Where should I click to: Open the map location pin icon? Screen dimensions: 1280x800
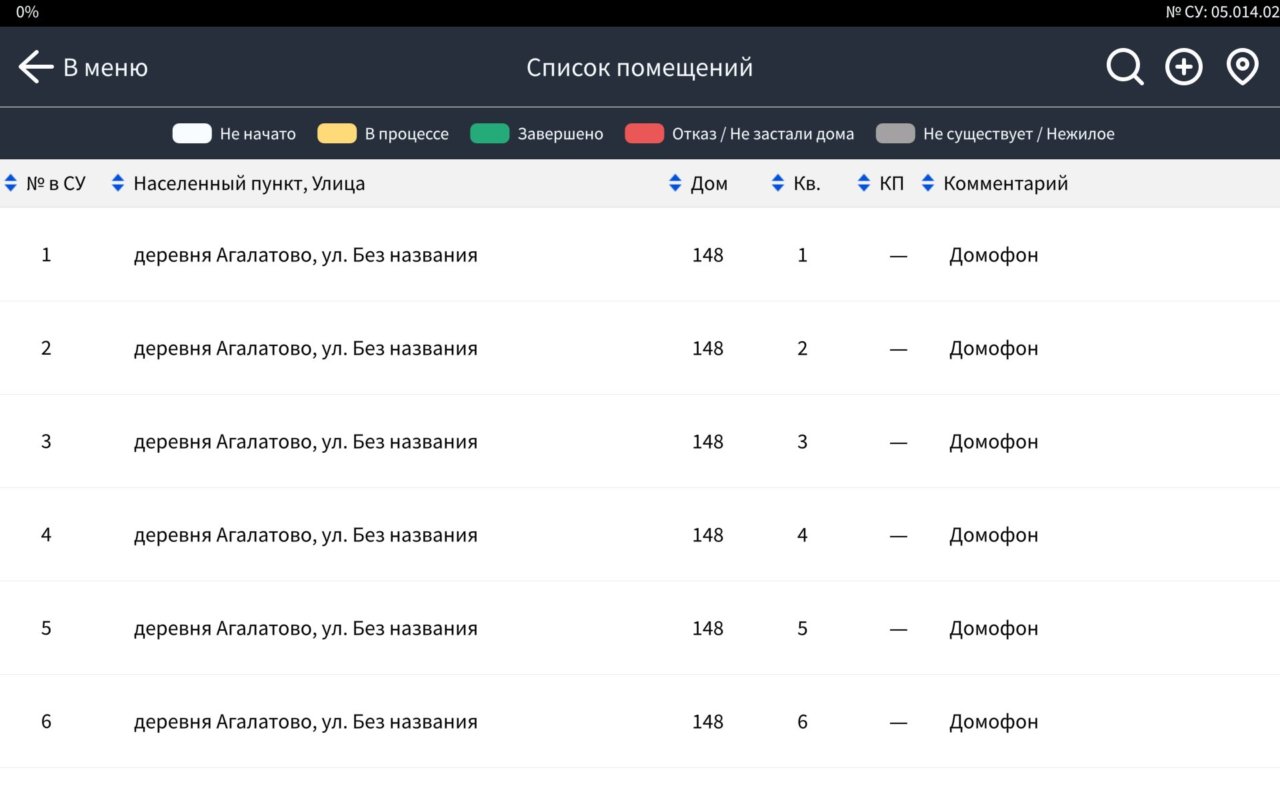click(x=1242, y=68)
